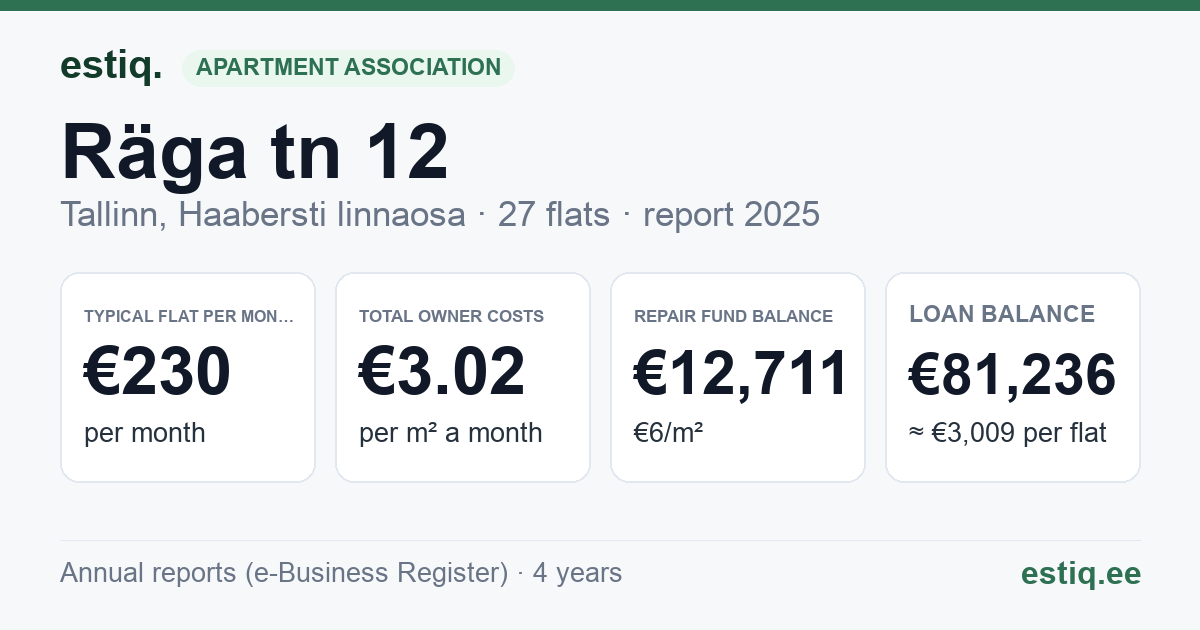Image resolution: width=1200 pixels, height=630 pixels.
Task: Click the €230 value
Action: coord(157,372)
